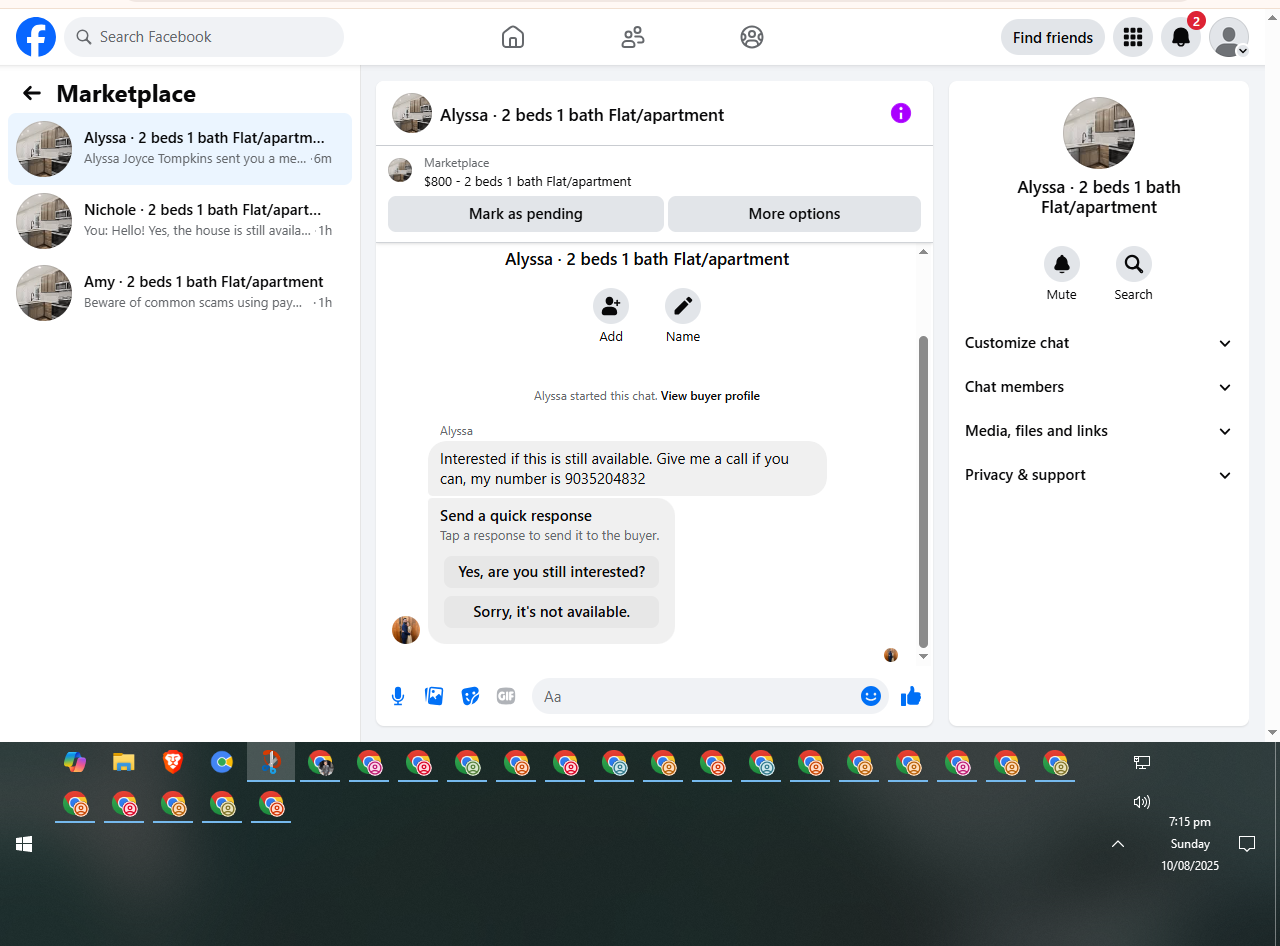Focus the Aa message input box

pyautogui.click(x=696, y=696)
